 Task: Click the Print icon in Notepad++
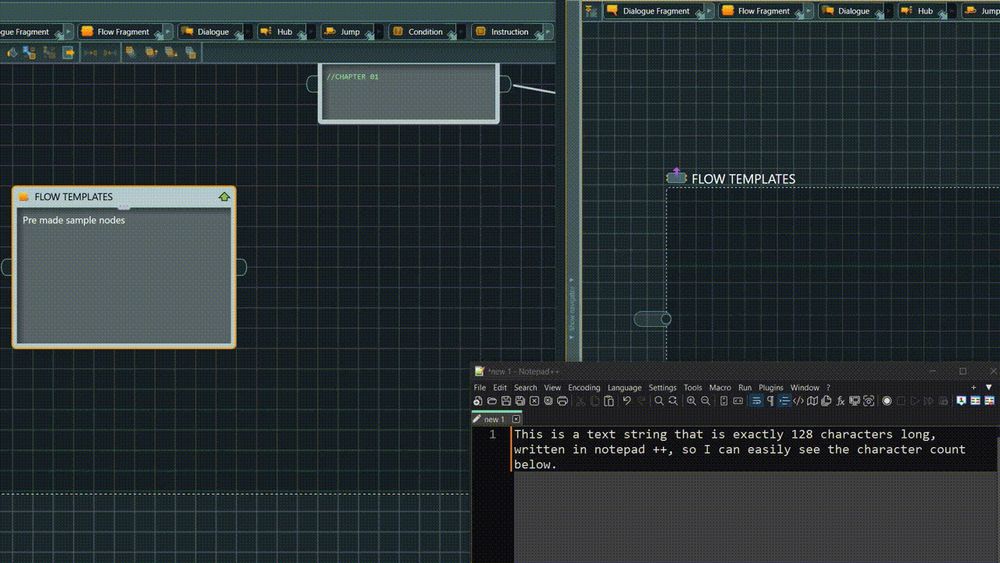click(562, 401)
